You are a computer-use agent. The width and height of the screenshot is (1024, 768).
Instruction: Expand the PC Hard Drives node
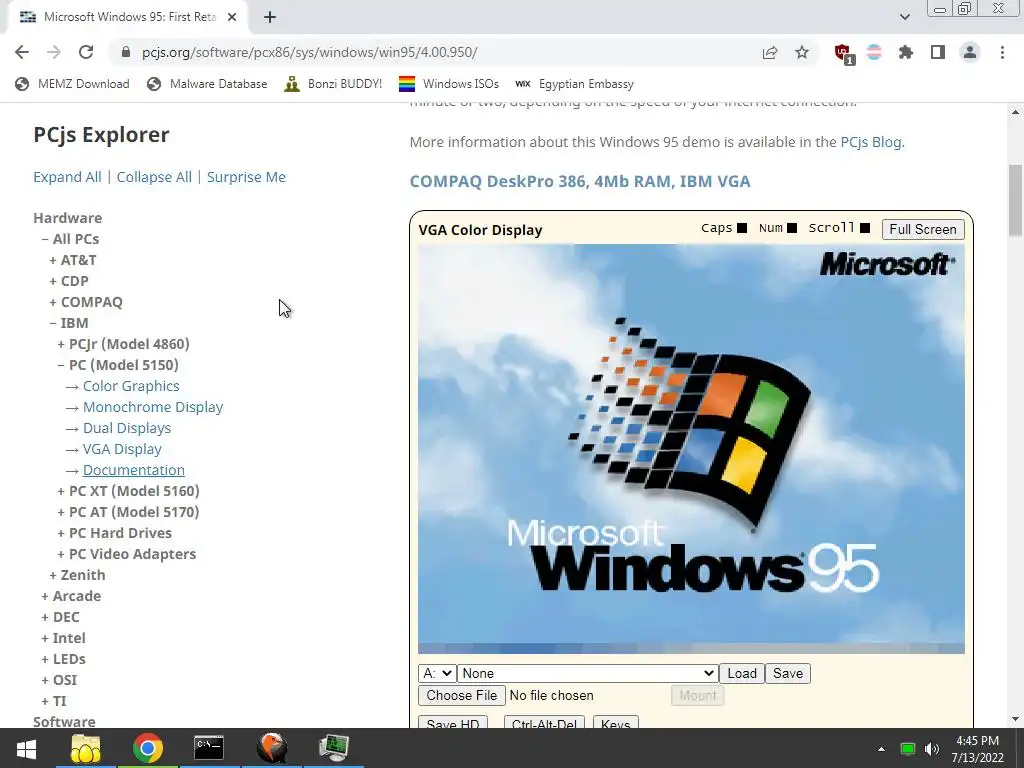pos(115,533)
